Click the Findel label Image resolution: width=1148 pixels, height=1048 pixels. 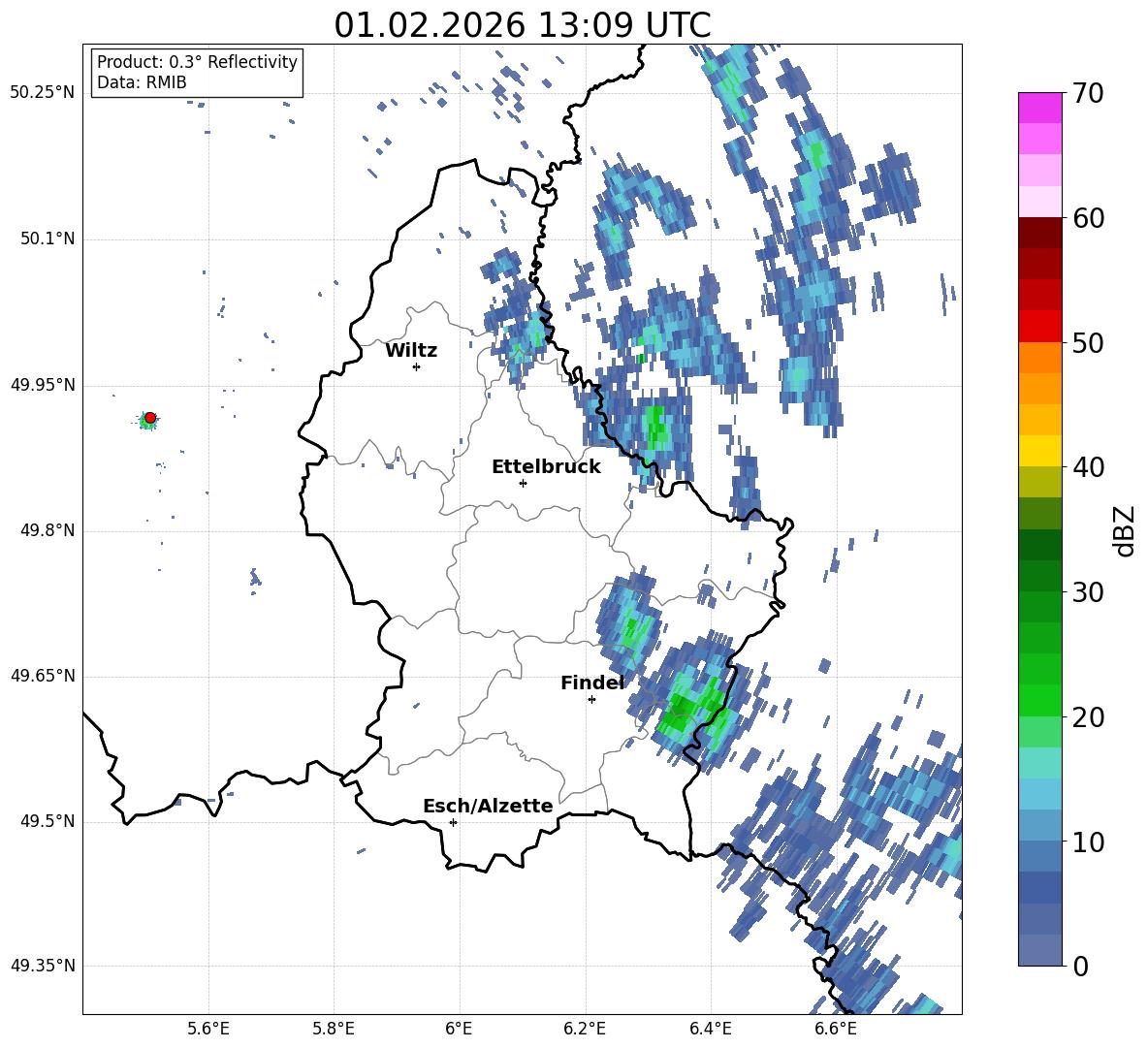click(592, 683)
